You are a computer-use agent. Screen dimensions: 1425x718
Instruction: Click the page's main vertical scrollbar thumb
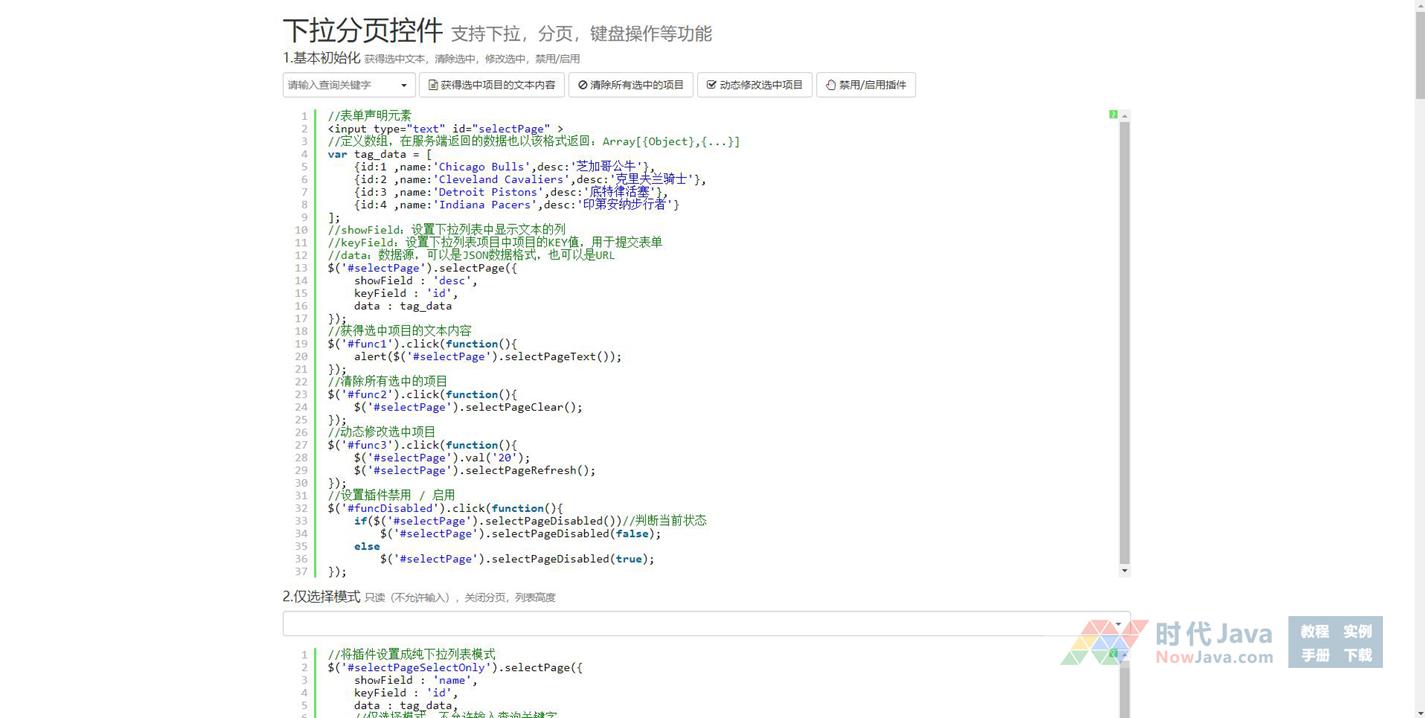1419,55
